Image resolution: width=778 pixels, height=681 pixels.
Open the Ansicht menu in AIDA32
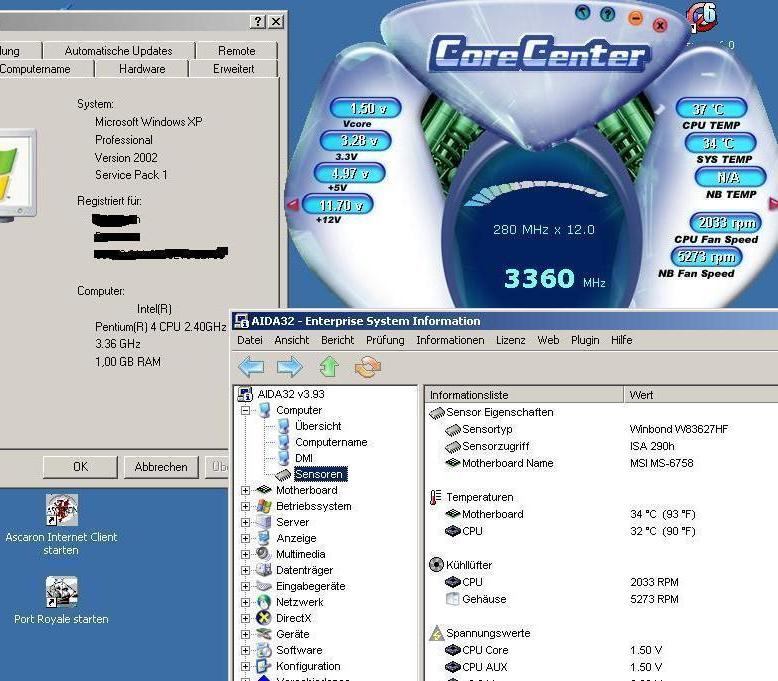pyautogui.click(x=292, y=340)
